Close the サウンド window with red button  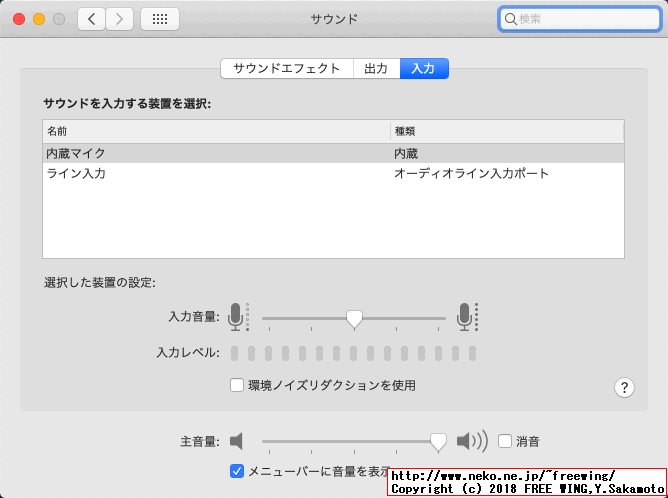tap(19, 19)
